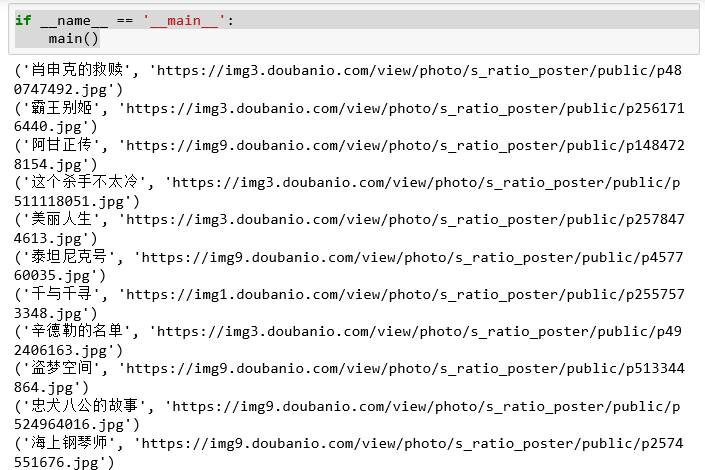The width and height of the screenshot is (705, 470).
Task: Click the '__main__' string in the code
Action: point(184,21)
